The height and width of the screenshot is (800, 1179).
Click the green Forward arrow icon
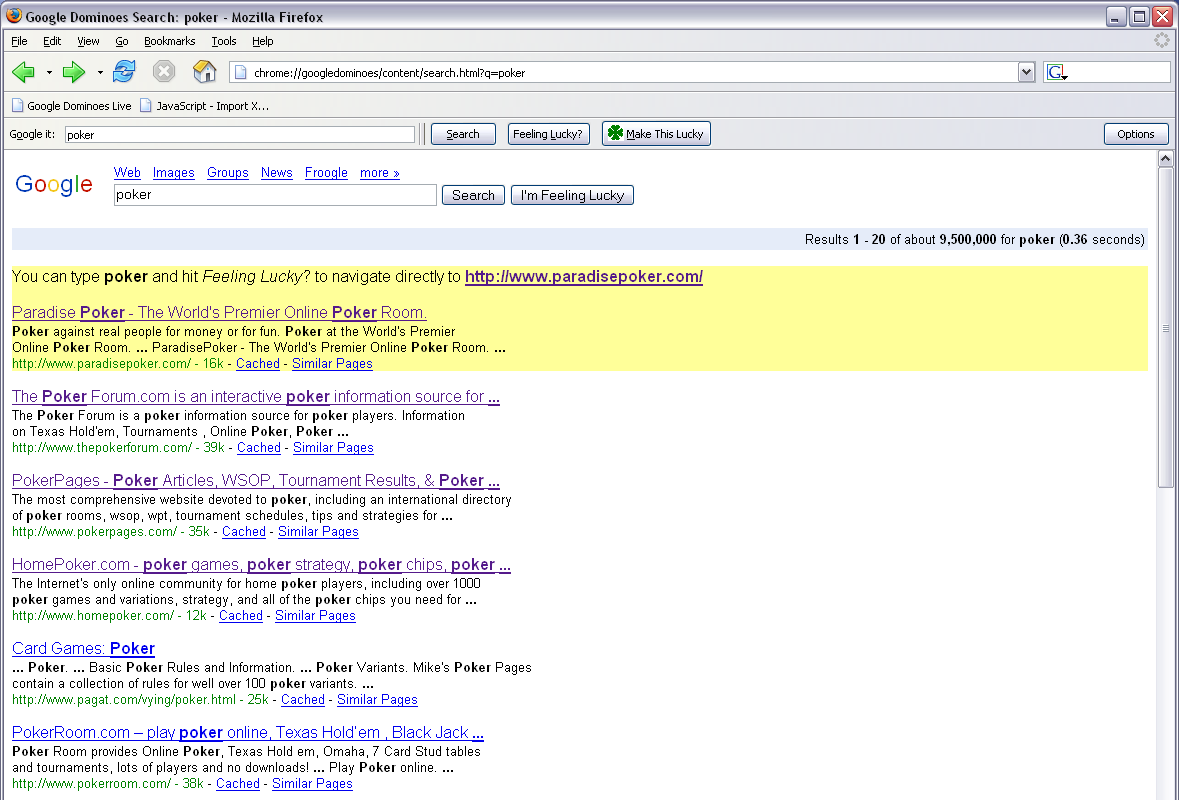pyautogui.click(x=74, y=72)
